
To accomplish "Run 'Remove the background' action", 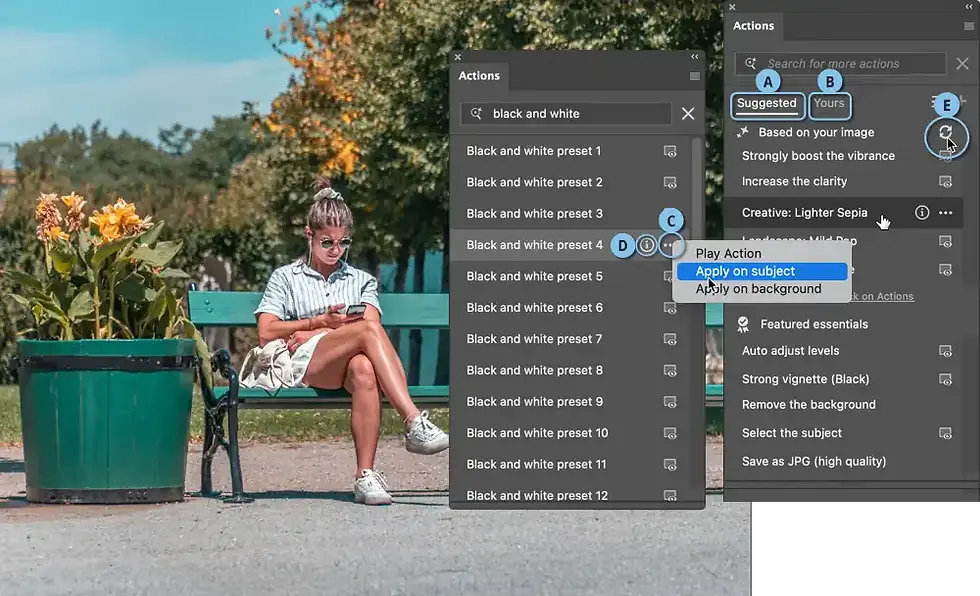I will pos(809,405).
